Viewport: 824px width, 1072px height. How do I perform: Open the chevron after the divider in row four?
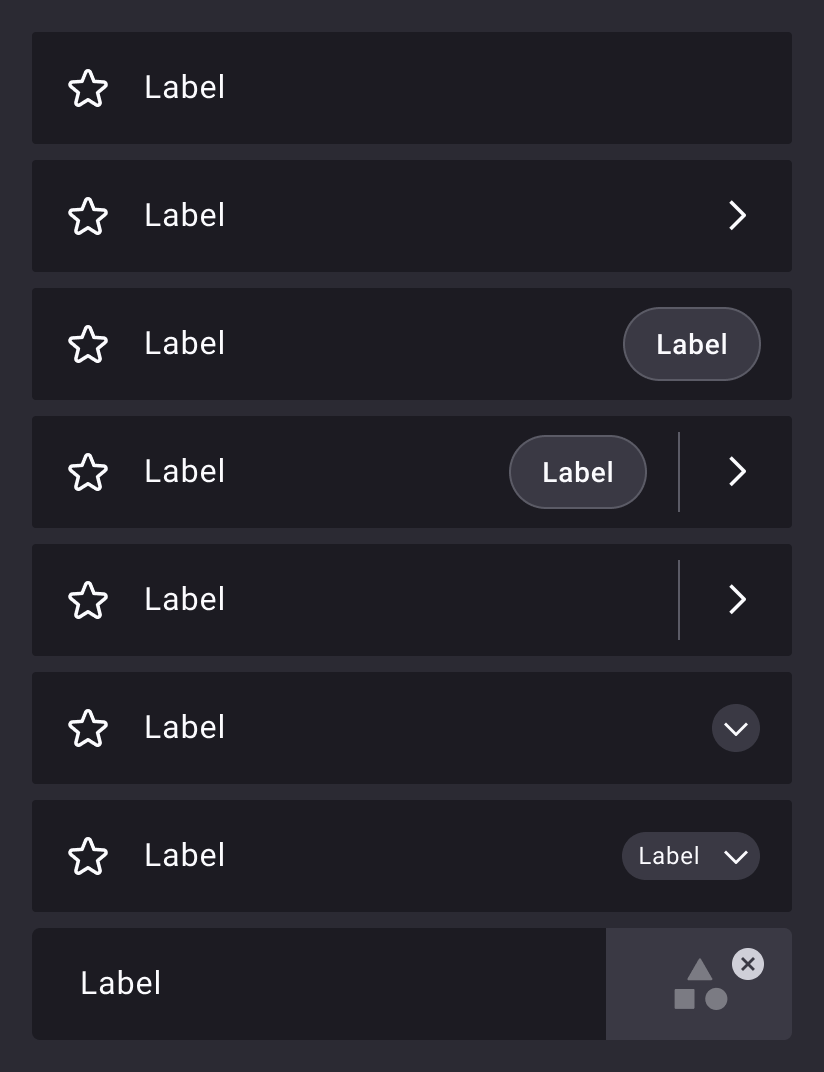click(737, 472)
